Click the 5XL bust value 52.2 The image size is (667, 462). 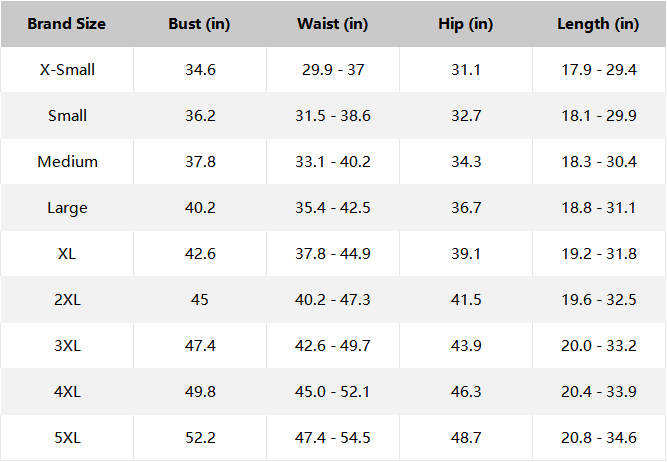pyautogui.click(x=199, y=438)
